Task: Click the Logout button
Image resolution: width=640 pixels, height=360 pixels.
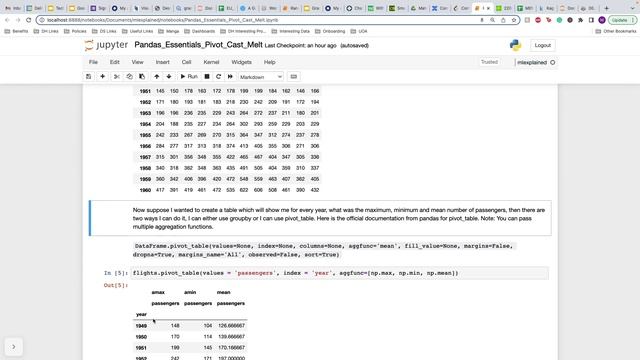Action: pyautogui.click(x=543, y=45)
